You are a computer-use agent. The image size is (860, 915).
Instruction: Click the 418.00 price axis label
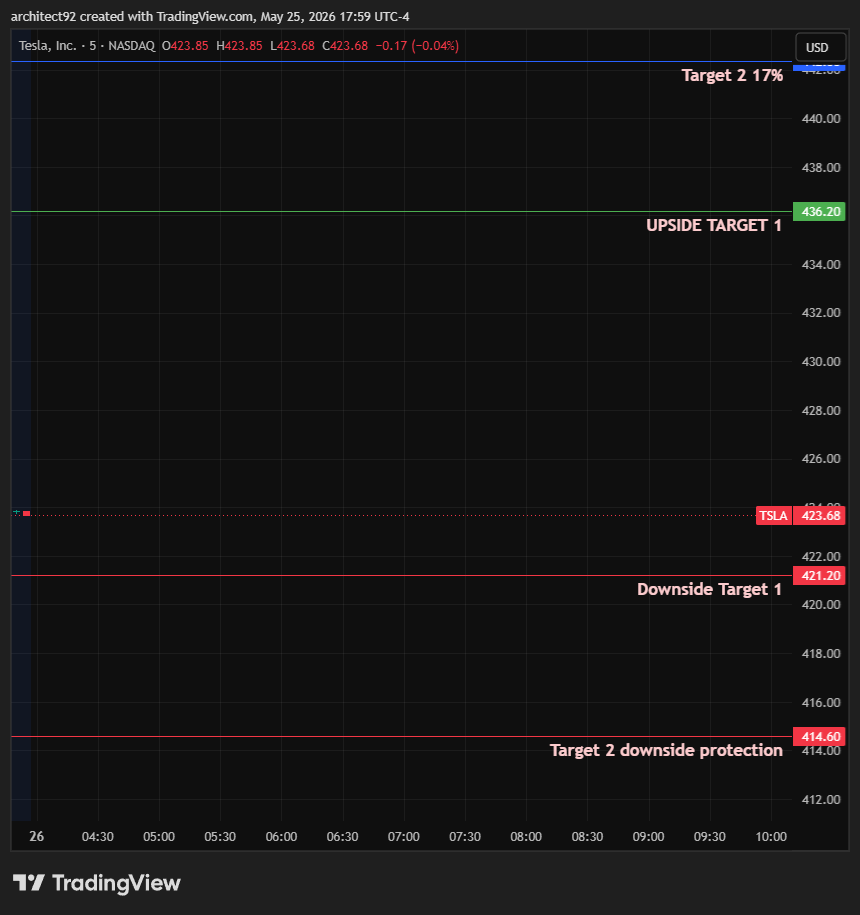(x=821, y=654)
